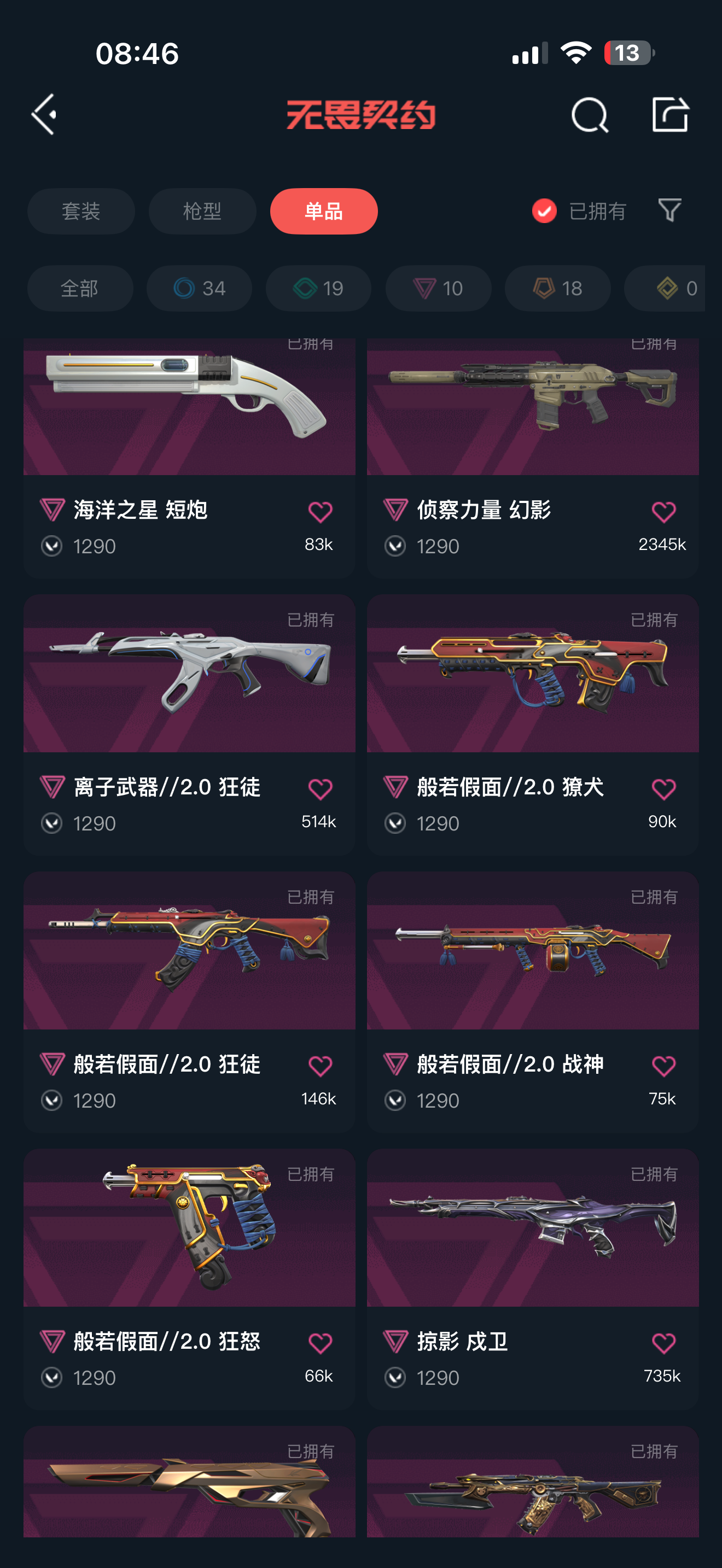
Task: Select the 单品 tab
Action: [x=324, y=211]
